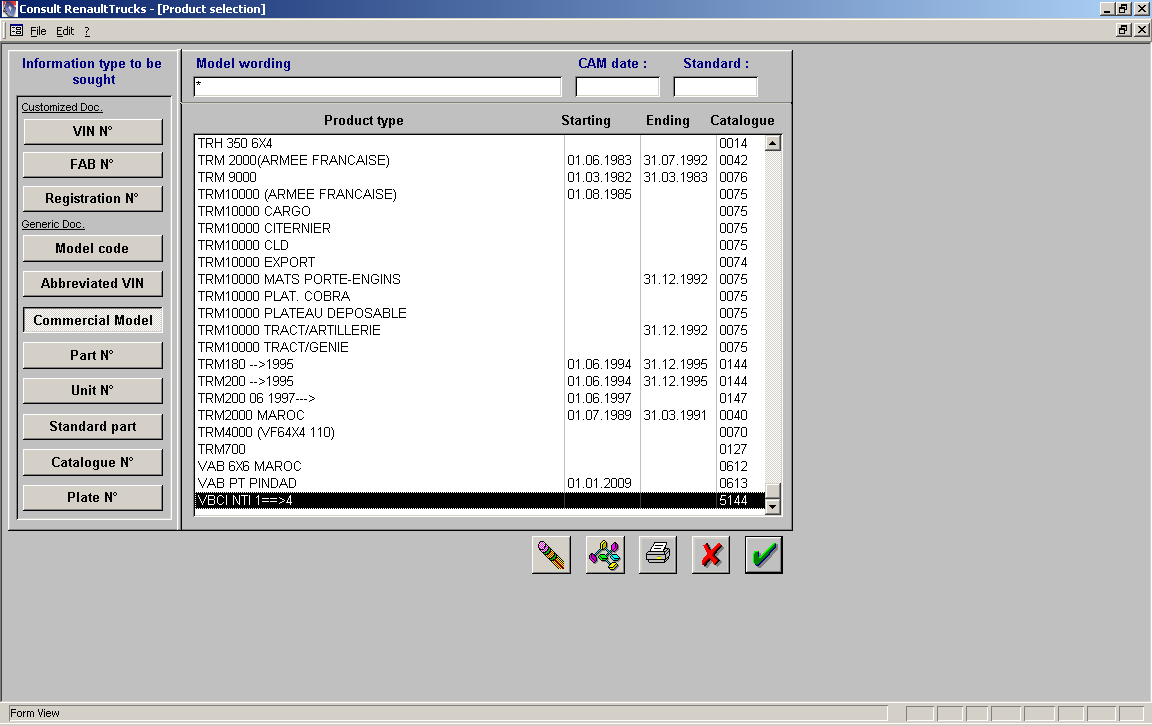The image size is (1152, 726).
Task: Click the colorful group search icon button
Action: coord(605,555)
